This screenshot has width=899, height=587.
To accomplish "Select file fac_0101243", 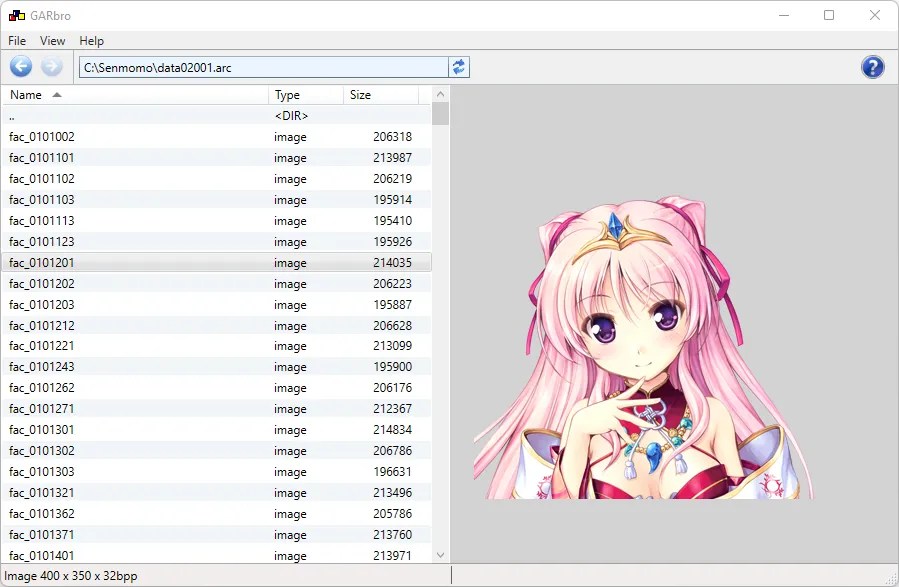I will [217, 367].
